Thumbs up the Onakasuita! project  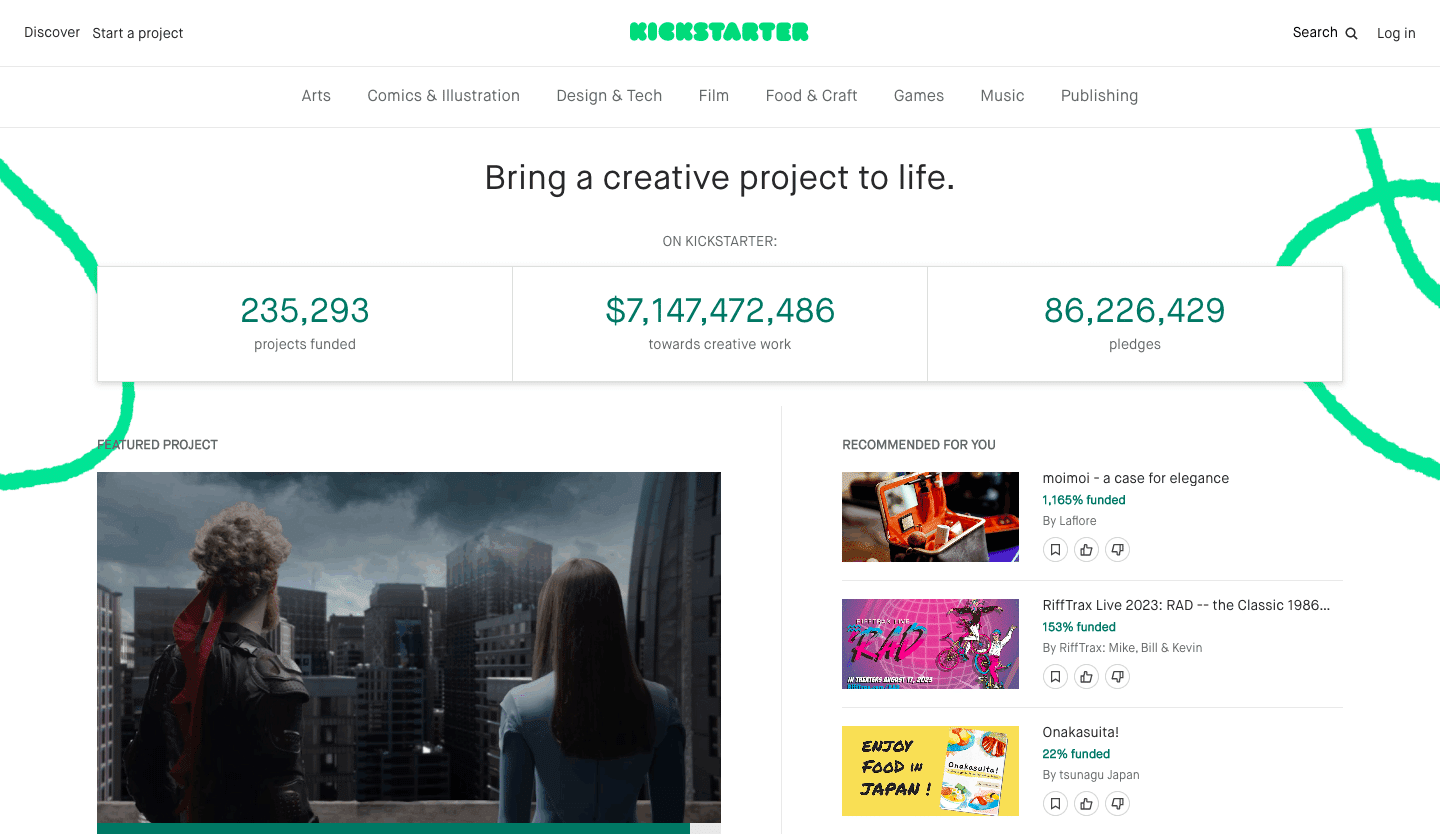(1086, 803)
